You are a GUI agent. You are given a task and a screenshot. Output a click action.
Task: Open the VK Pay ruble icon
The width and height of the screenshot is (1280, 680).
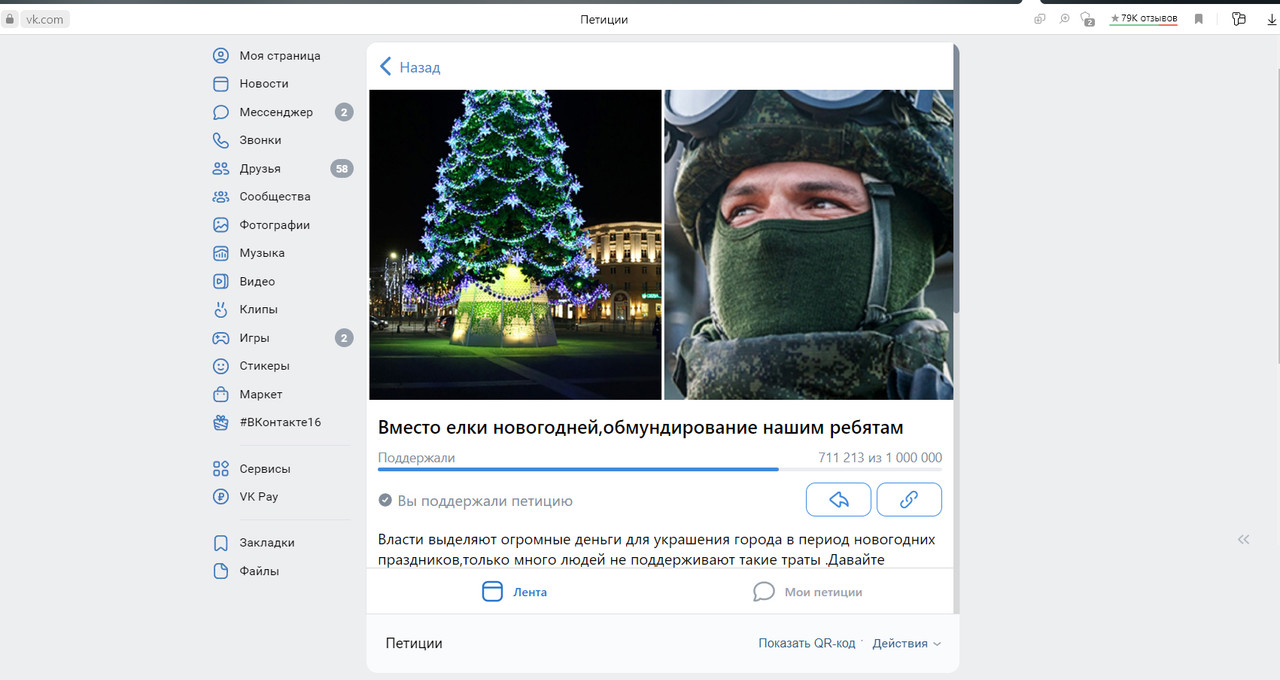coord(221,497)
